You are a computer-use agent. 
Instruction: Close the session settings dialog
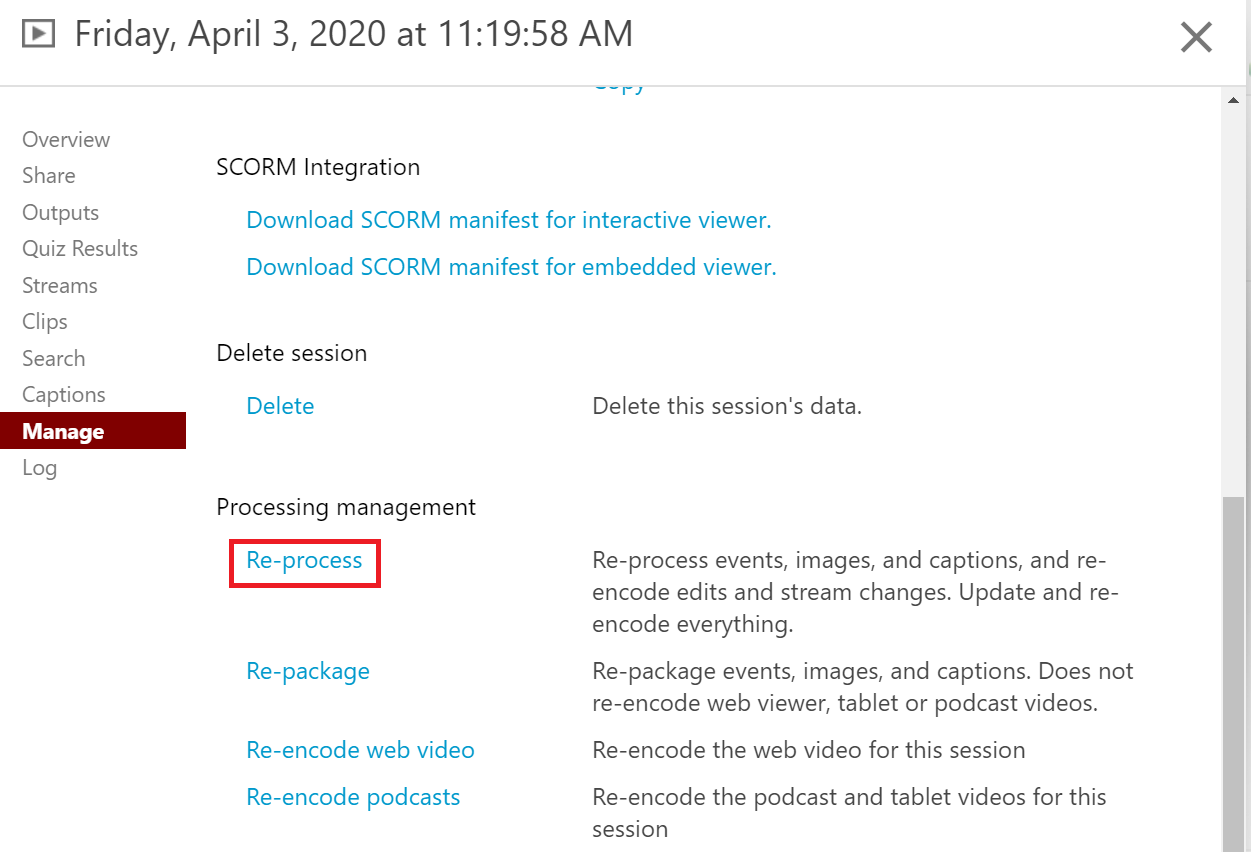click(x=1196, y=37)
